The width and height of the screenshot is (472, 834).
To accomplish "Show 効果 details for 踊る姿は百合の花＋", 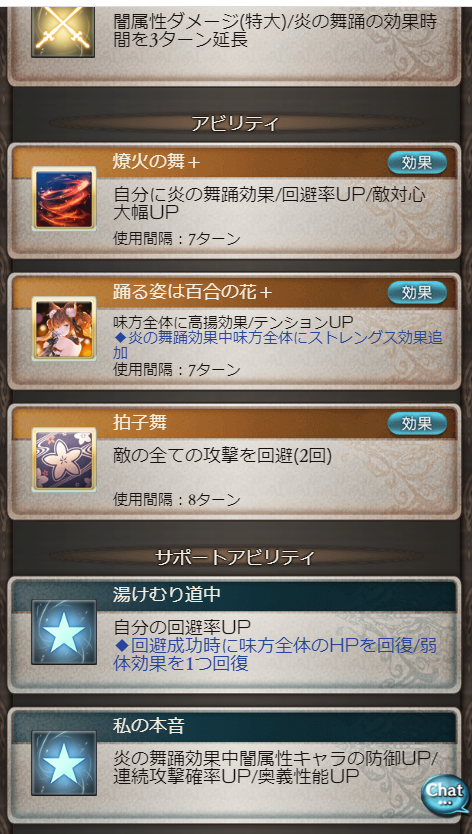I will [x=417, y=293].
